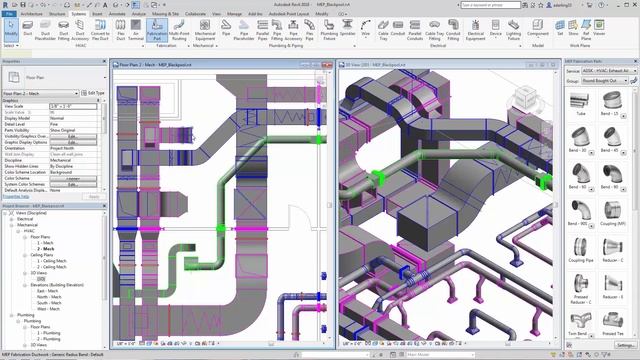The height and width of the screenshot is (360, 640).
Task: Collapse the Mechanical node in Project Browser
Action: point(11,225)
